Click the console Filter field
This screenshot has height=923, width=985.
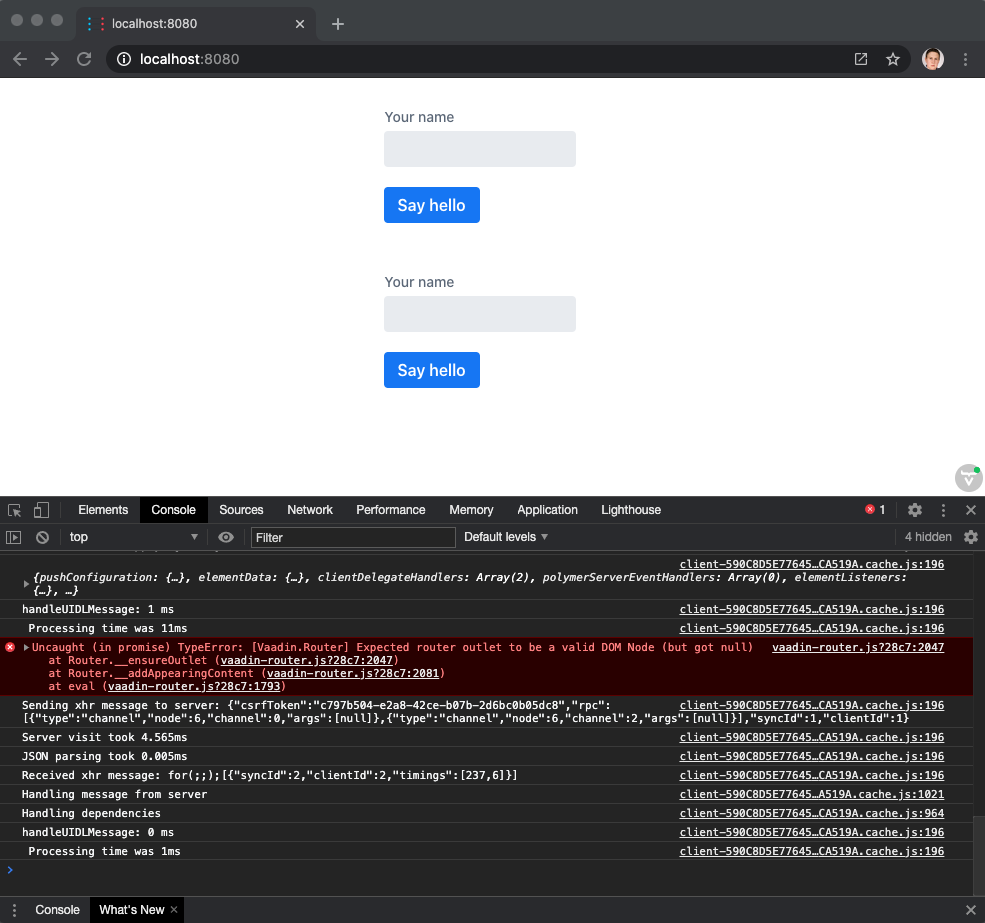pos(353,537)
